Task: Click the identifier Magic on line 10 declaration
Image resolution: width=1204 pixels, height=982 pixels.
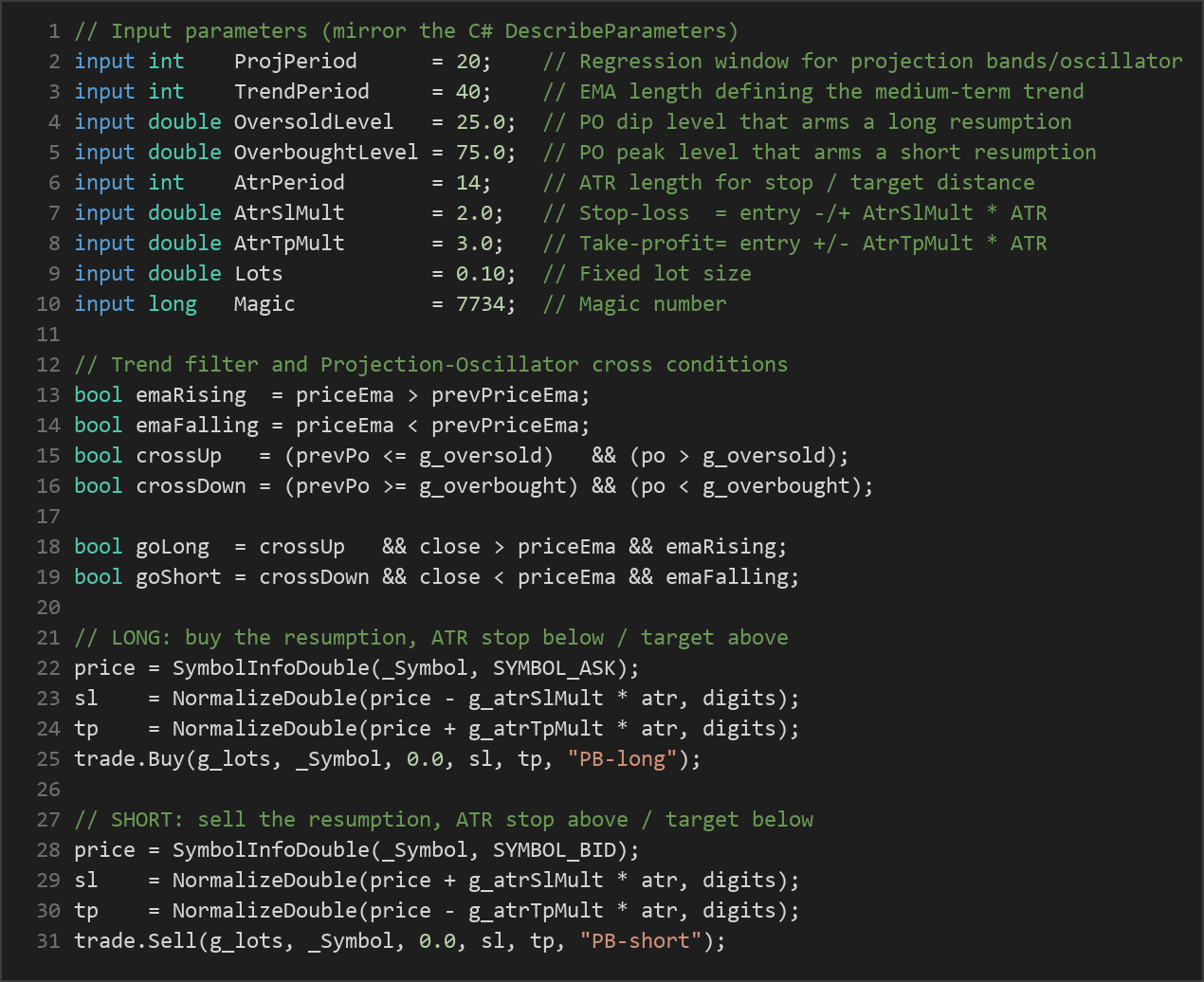Action: point(265,304)
